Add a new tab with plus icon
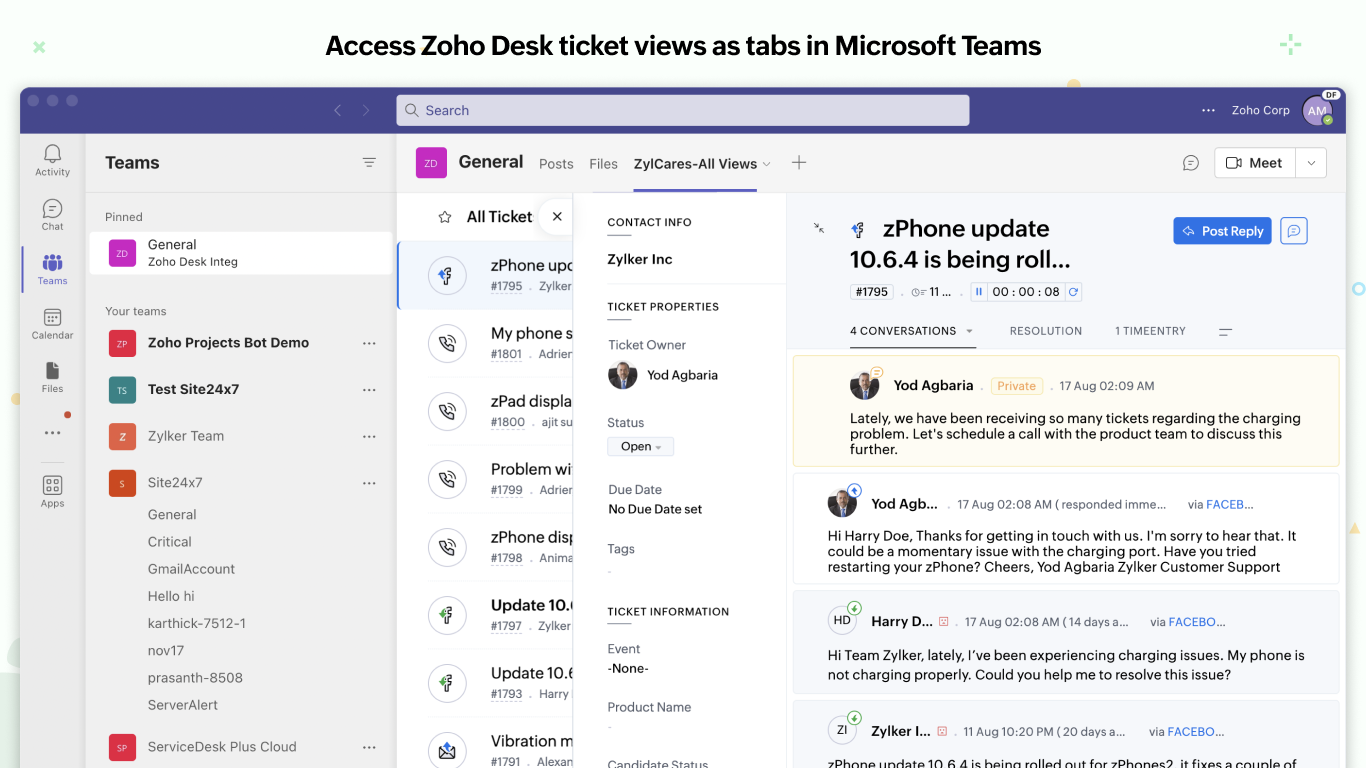 798,162
